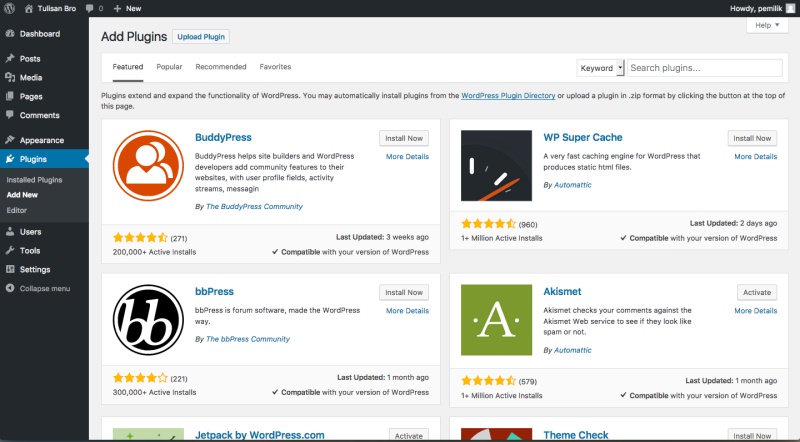
Task: Click the Users person icon
Action: tap(10, 232)
